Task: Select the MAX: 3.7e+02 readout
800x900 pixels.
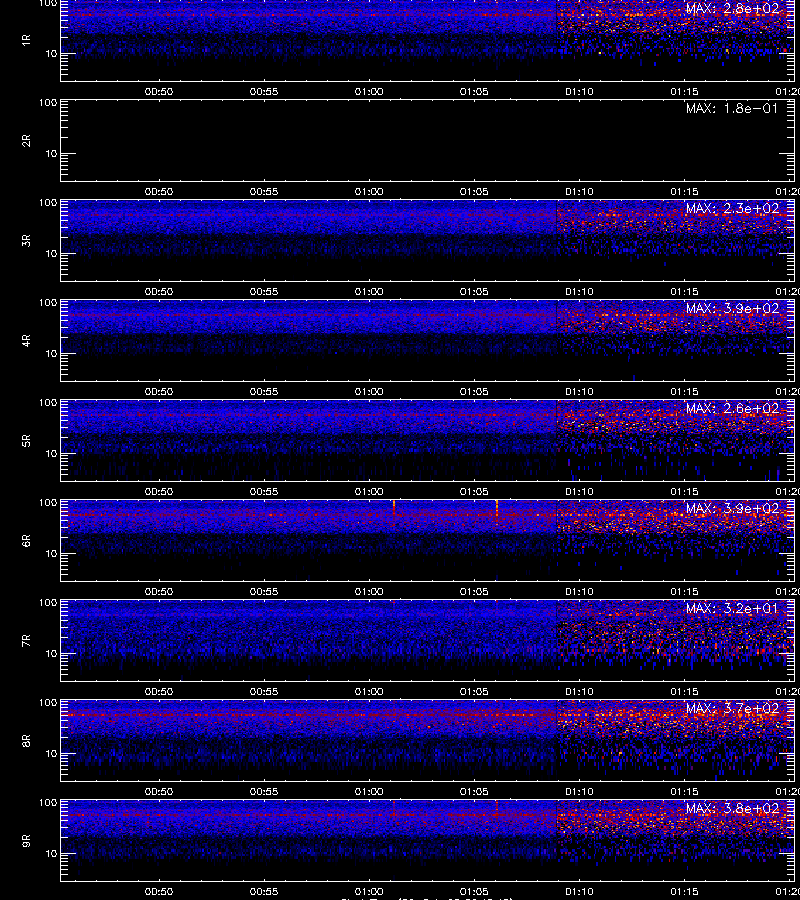Action: click(732, 708)
